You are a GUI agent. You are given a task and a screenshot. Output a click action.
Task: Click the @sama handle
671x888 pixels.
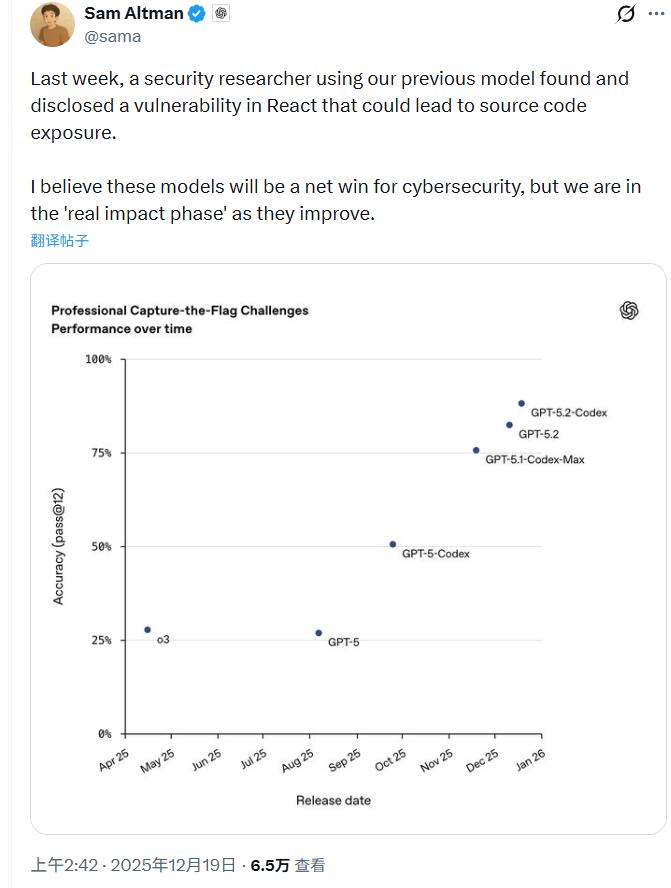pos(113,36)
